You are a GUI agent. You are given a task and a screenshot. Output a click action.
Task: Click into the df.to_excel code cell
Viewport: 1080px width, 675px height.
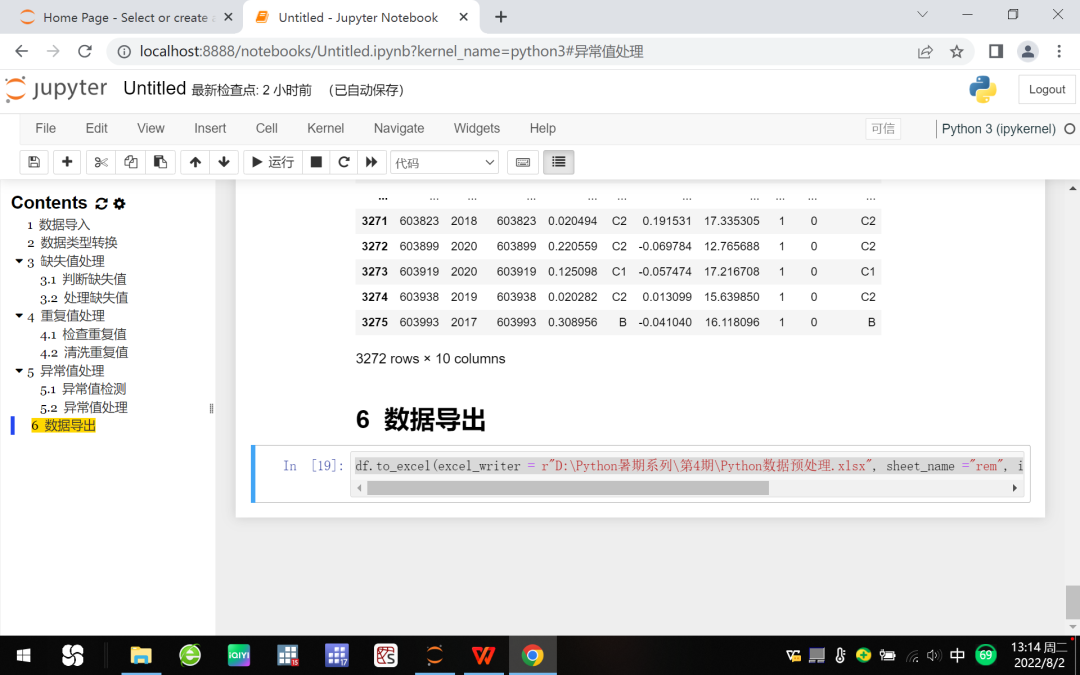coord(687,466)
